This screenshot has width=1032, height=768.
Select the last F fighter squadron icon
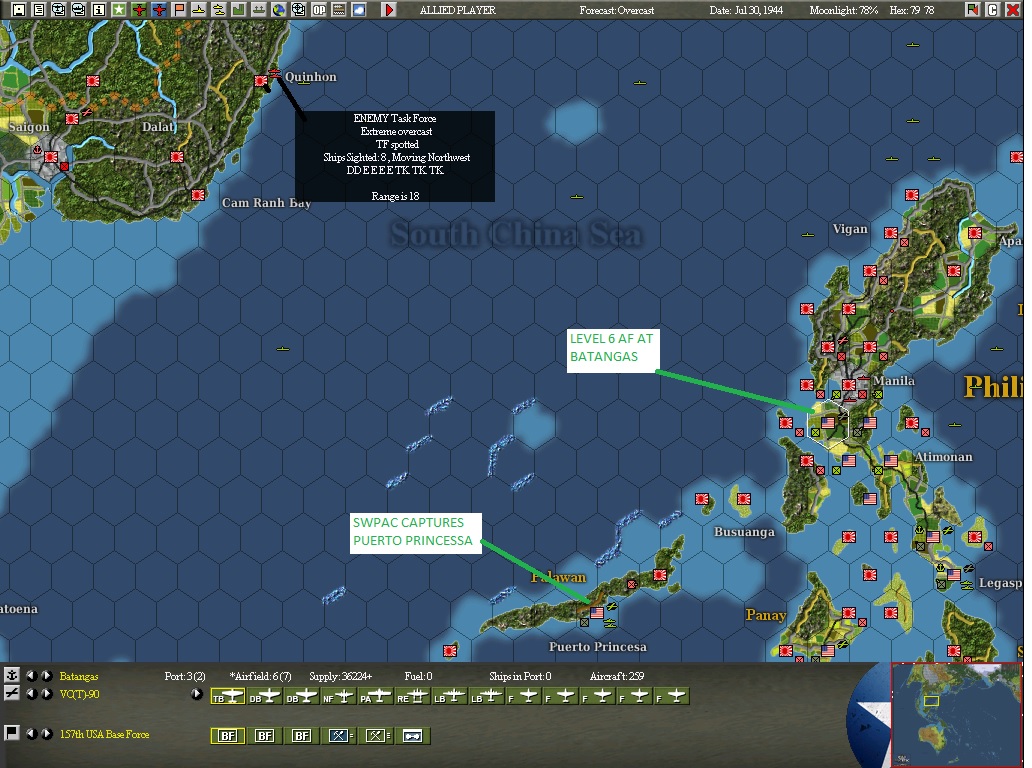click(x=671, y=697)
